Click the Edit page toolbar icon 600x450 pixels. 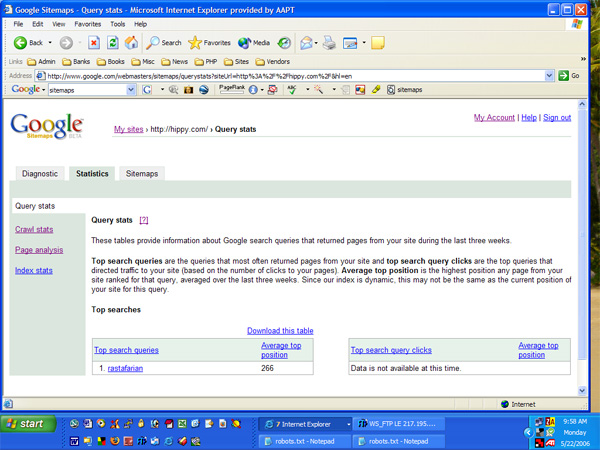(350, 43)
